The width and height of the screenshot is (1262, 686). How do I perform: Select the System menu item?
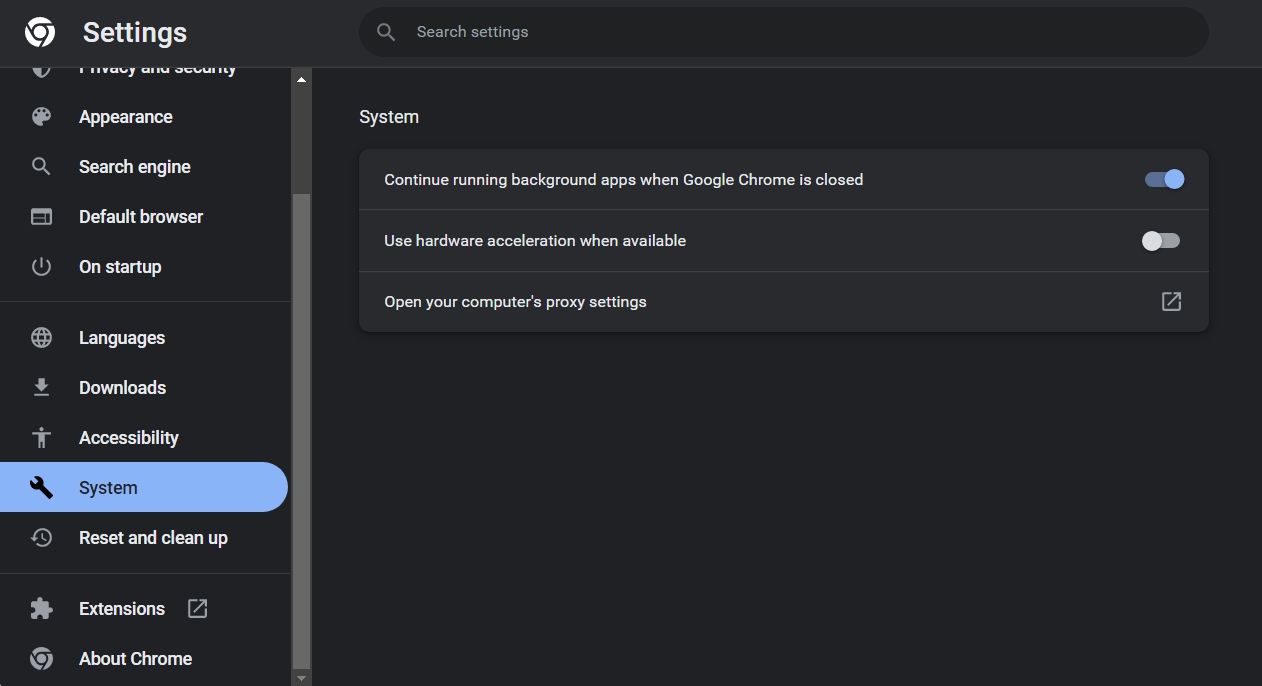coord(108,488)
